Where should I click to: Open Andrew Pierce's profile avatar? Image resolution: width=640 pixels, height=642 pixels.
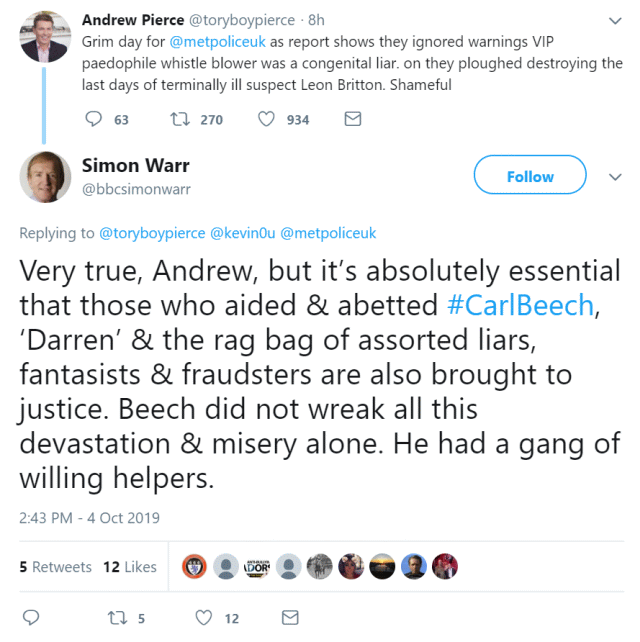point(43,36)
